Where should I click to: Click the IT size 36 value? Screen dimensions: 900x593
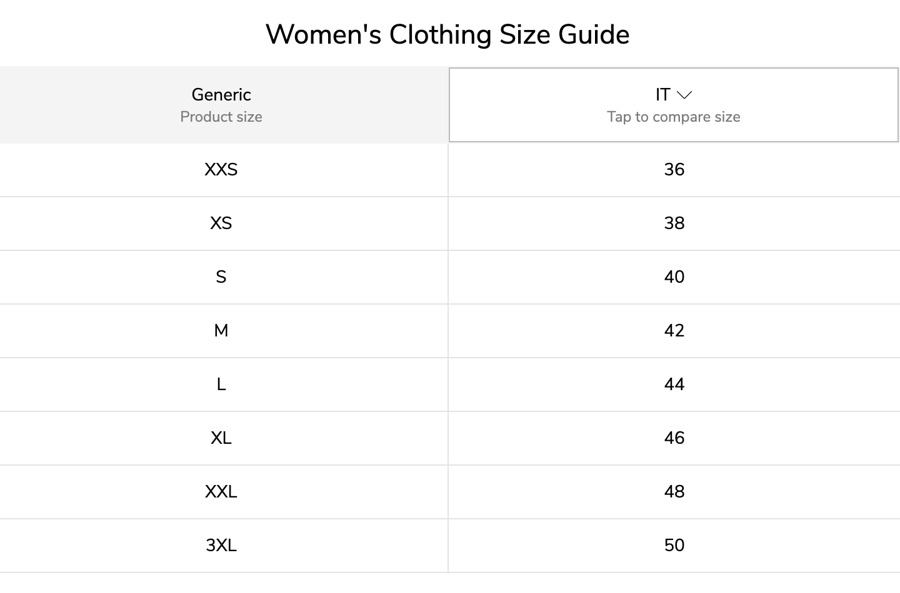[x=674, y=169]
